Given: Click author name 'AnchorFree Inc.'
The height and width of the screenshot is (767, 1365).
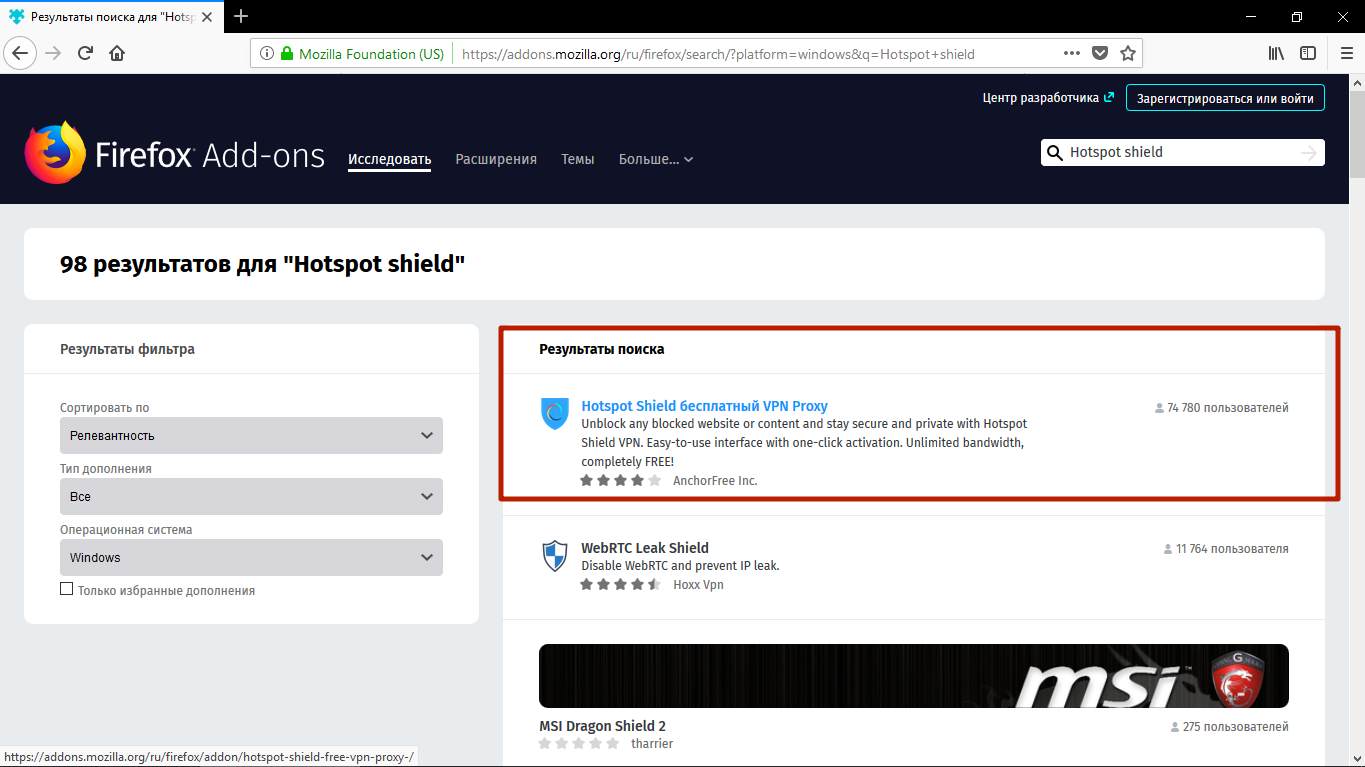Looking at the screenshot, I should tap(715, 481).
